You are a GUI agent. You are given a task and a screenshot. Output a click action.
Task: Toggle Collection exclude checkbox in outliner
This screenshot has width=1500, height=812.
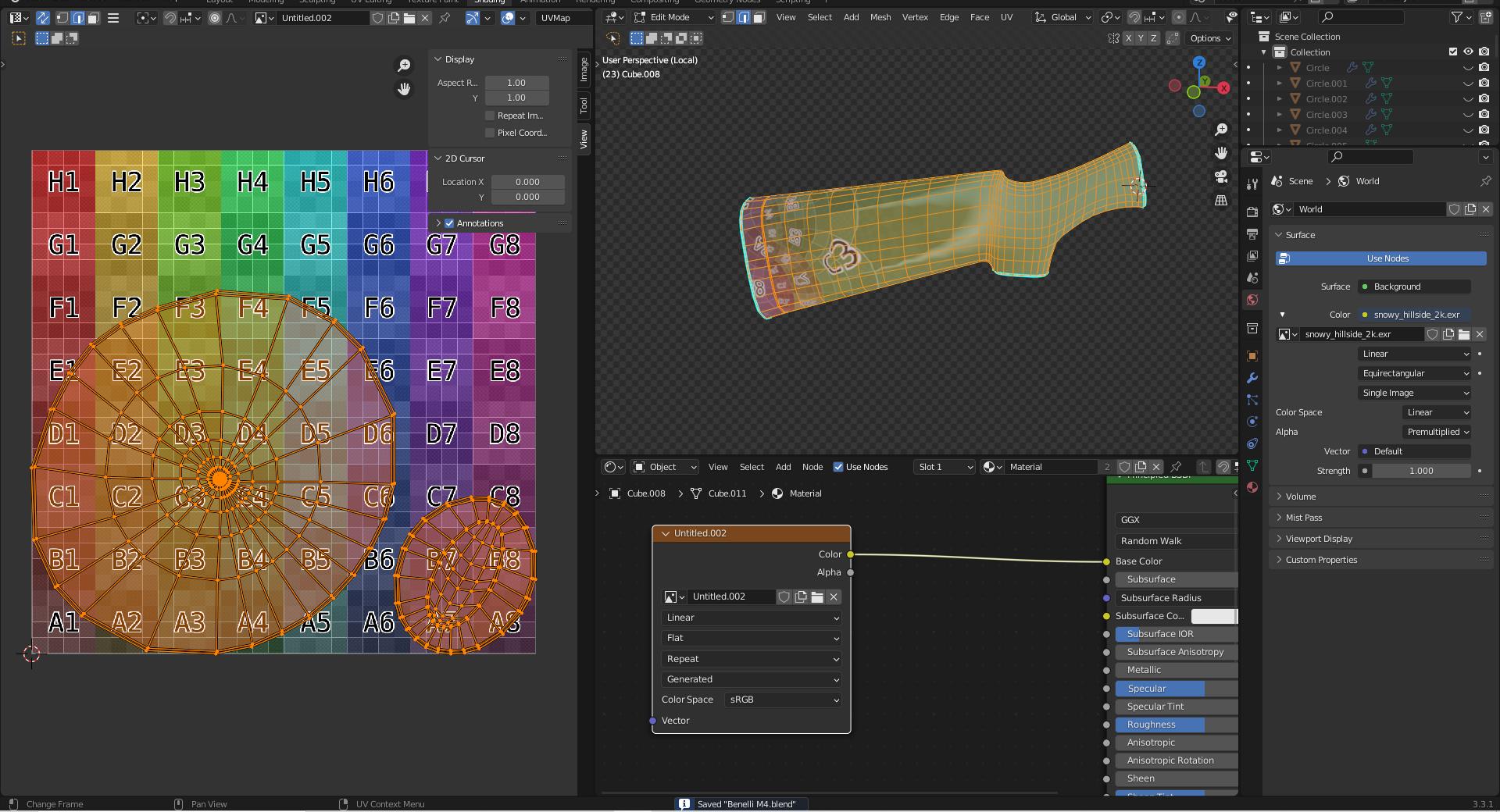point(1453,52)
